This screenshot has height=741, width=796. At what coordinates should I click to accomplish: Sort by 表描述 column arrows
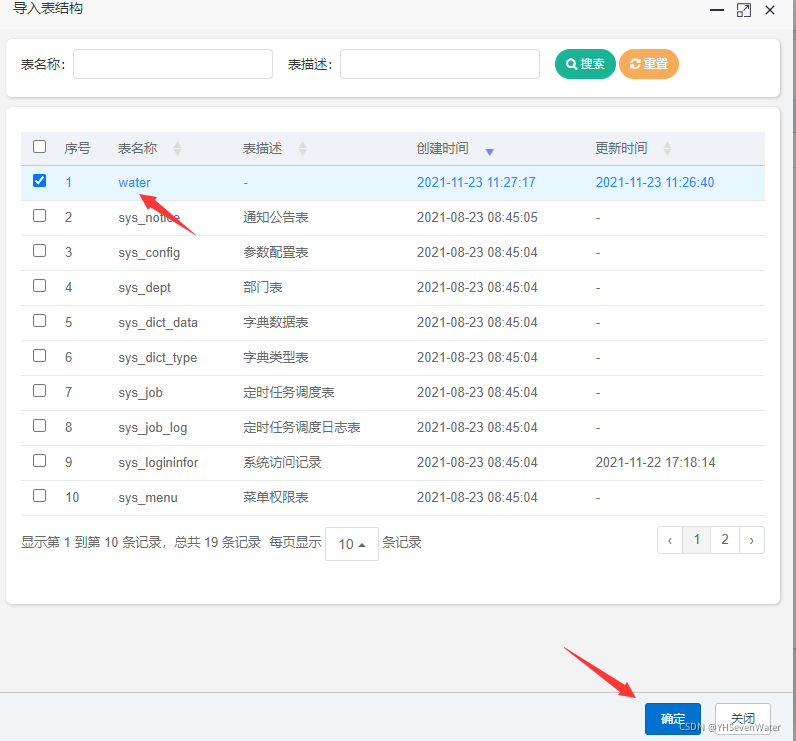click(x=303, y=148)
